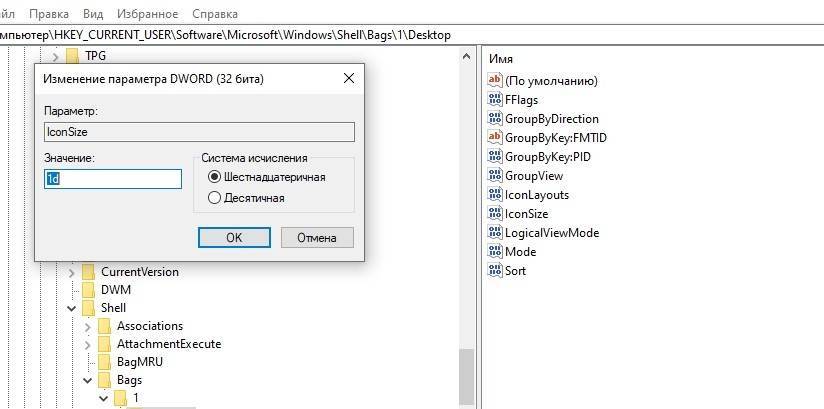Viewport: 824px width, 409px height.
Task: Click the Associations folder icon
Action: [105, 326]
